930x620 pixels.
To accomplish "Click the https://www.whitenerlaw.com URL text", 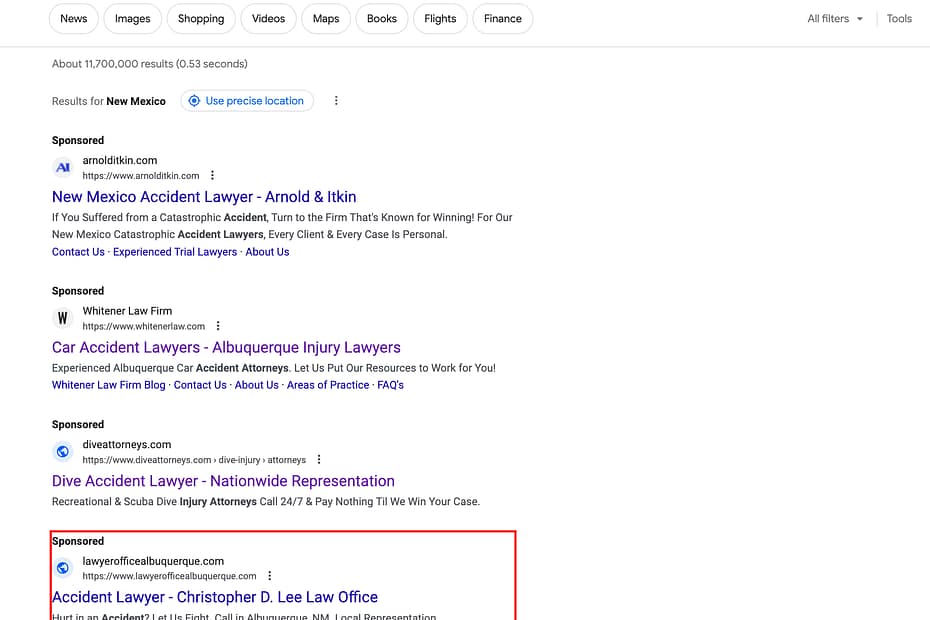I will tap(144, 326).
